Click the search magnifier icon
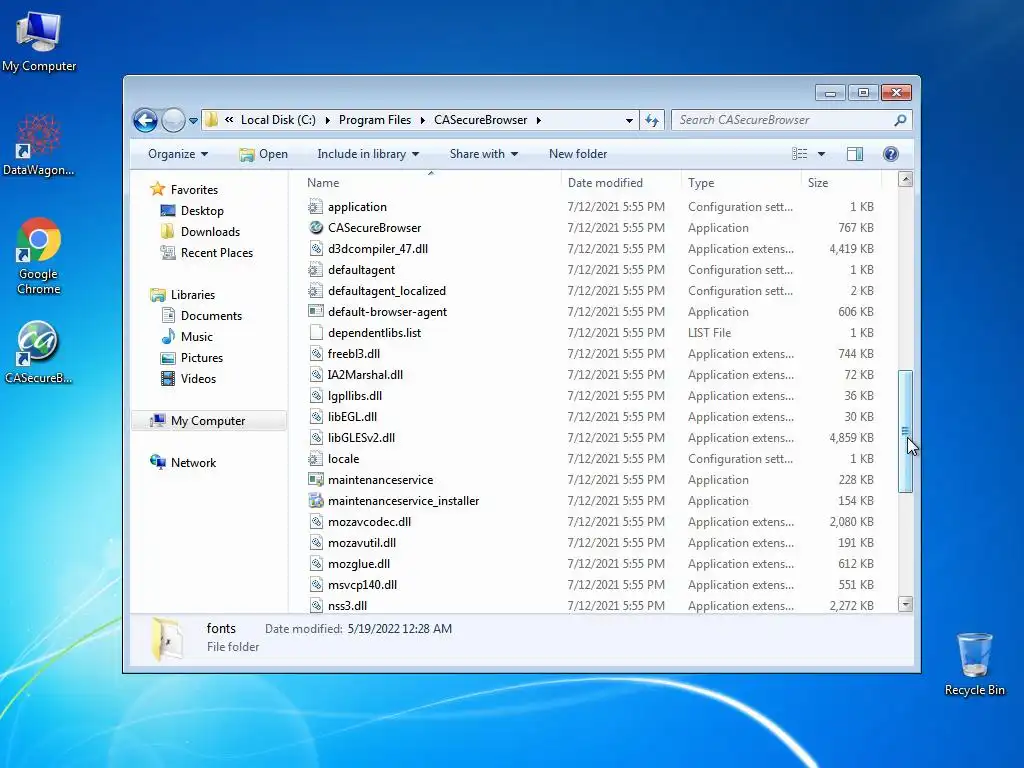 [900, 120]
